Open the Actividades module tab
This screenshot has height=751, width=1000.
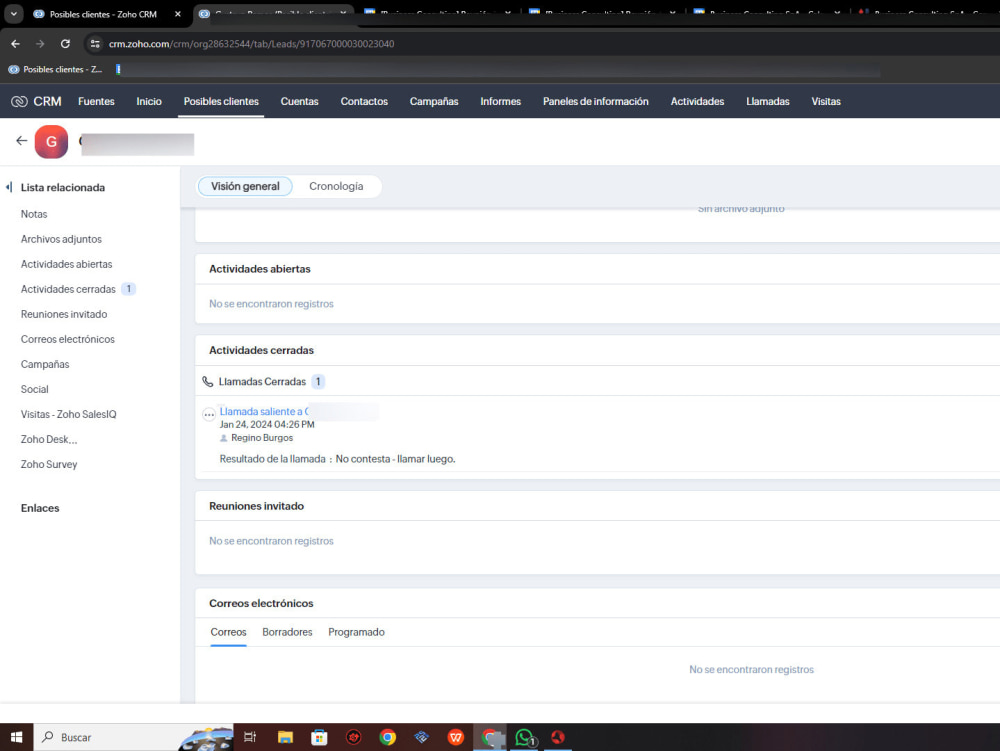pyautogui.click(x=697, y=101)
